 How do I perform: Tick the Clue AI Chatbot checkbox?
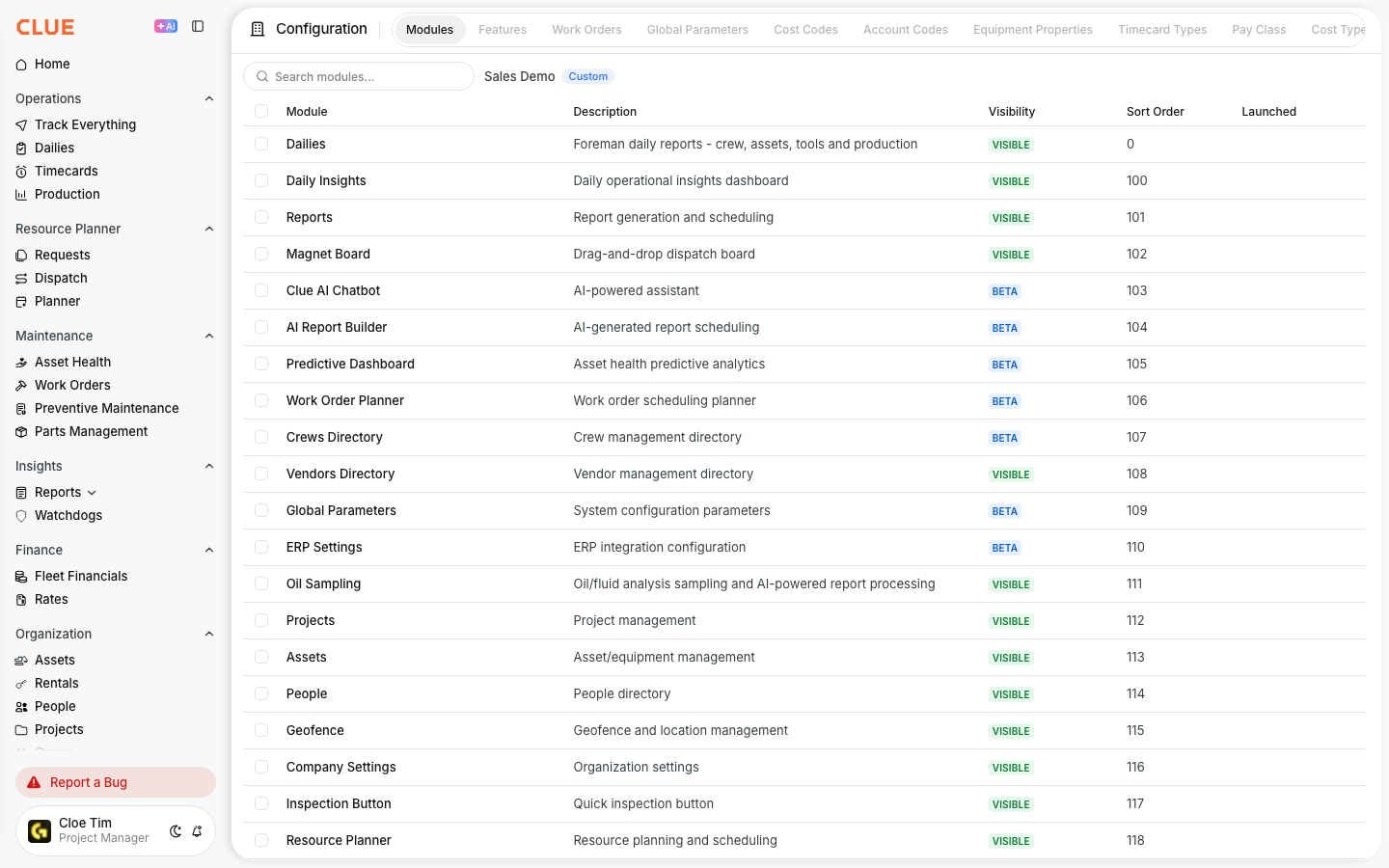pos(261,290)
